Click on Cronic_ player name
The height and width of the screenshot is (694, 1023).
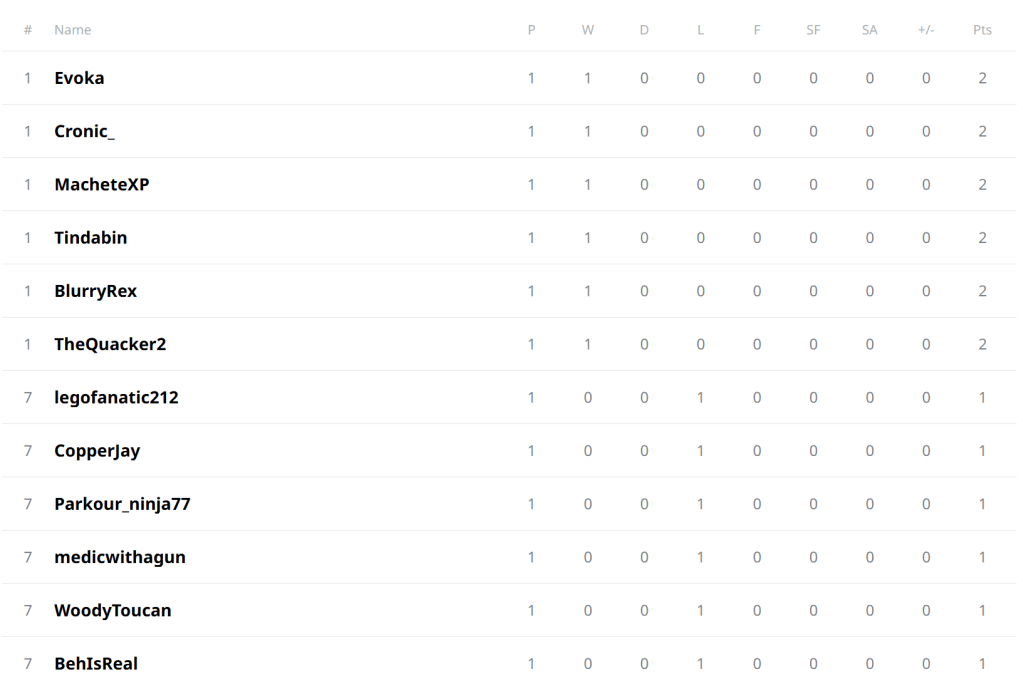[x=84, y=131]
